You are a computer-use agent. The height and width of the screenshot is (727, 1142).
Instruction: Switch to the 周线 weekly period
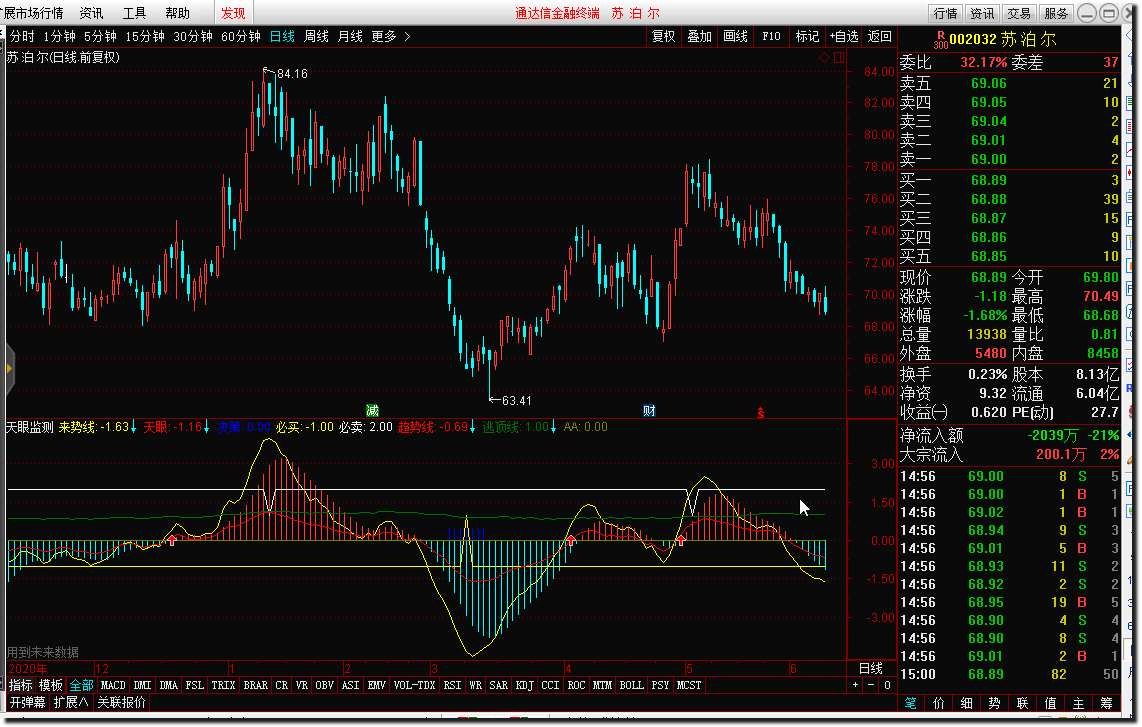tap(316, 36)
